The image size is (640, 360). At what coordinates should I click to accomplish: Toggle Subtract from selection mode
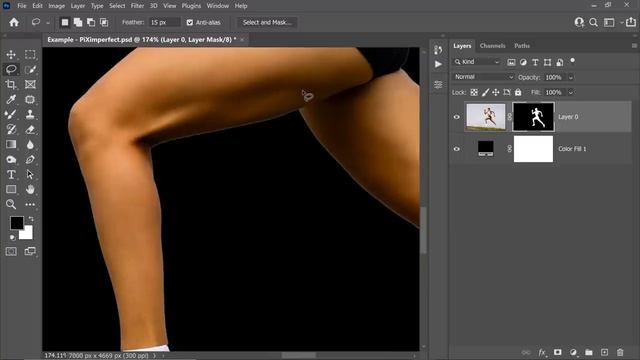(91, 22)
